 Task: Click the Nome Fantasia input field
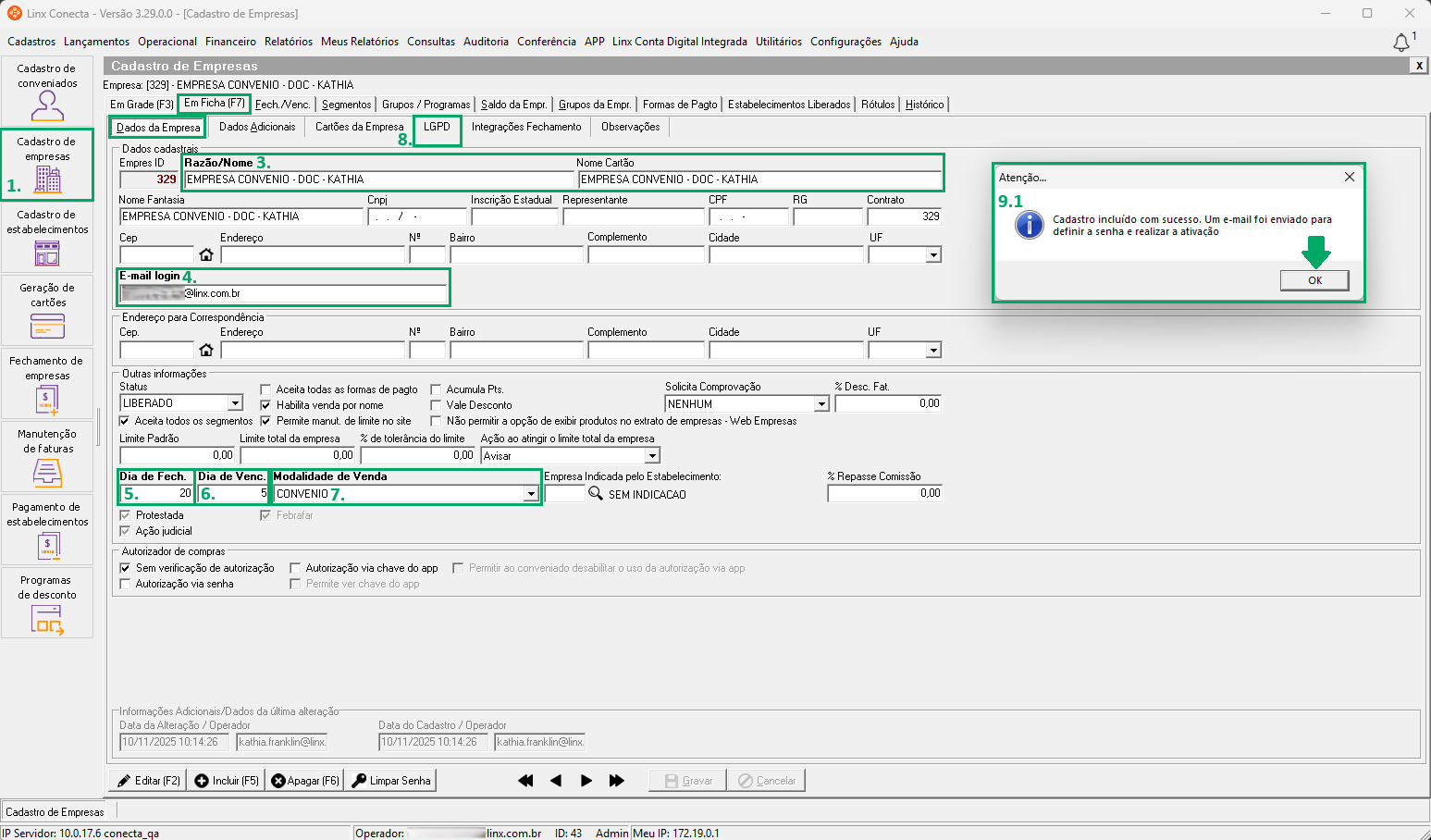pos(241,216)
